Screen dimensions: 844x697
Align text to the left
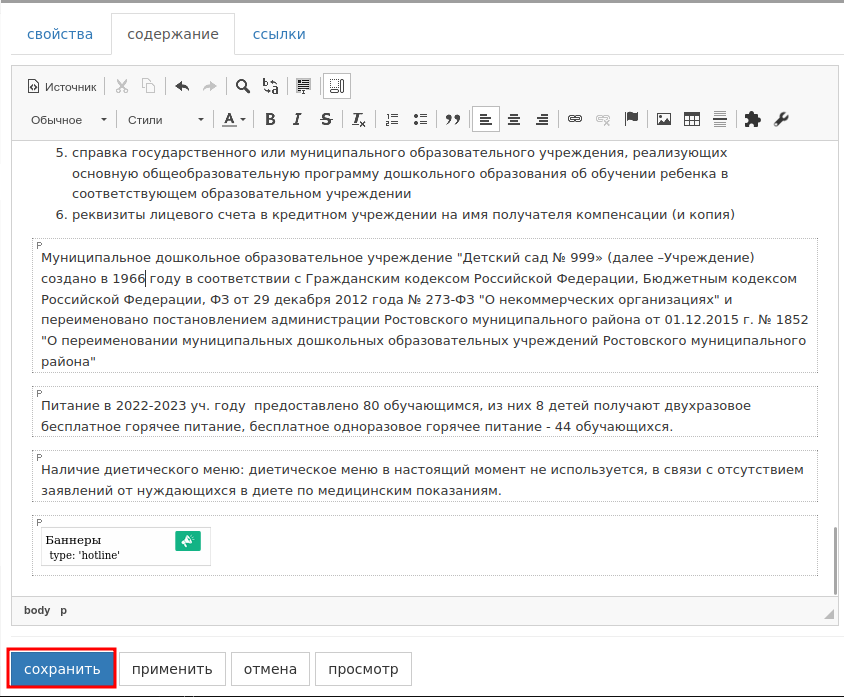click(x=486, y=120)
